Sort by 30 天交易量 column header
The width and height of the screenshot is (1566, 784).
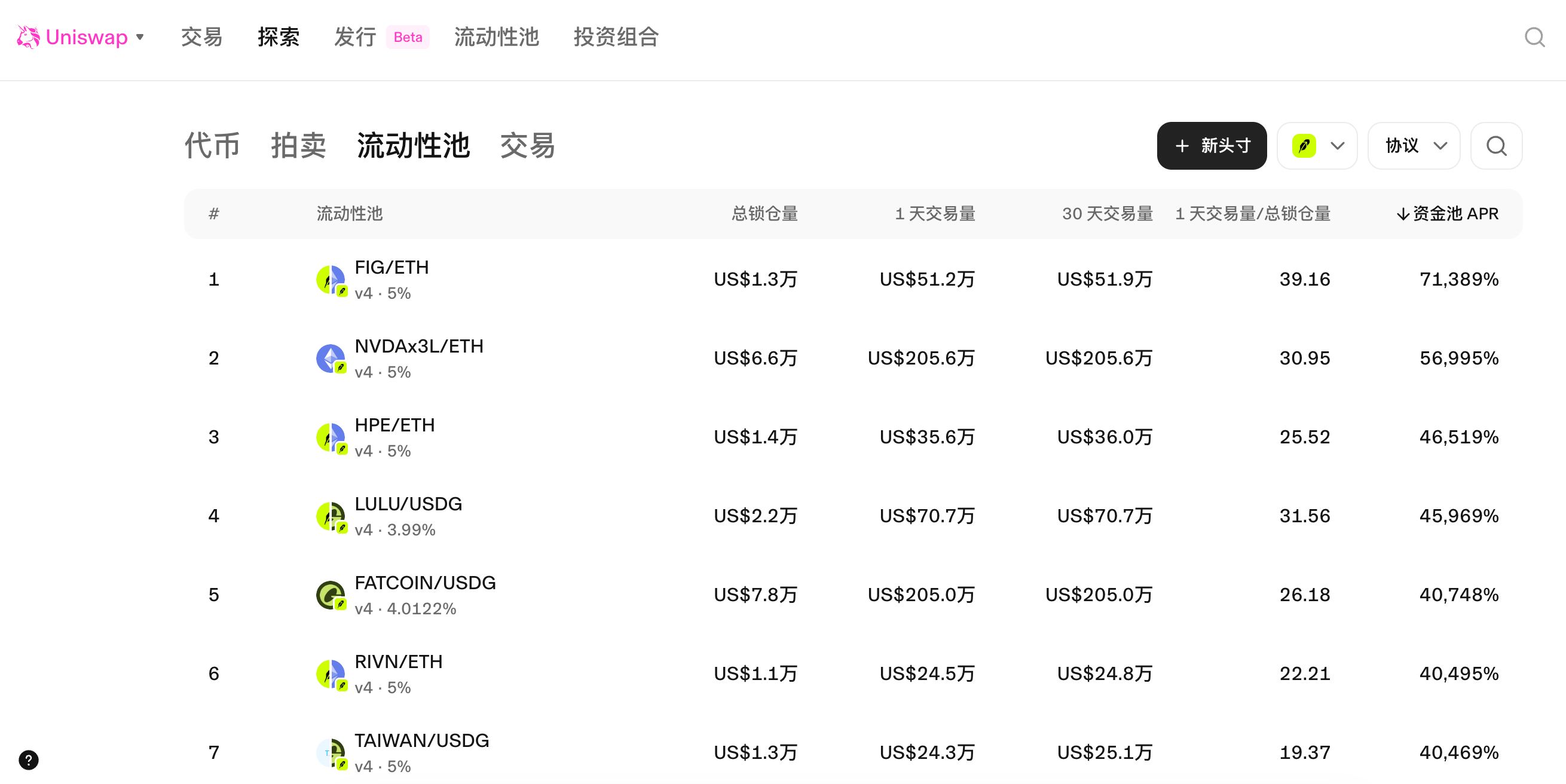click(x=1108, y=214)
